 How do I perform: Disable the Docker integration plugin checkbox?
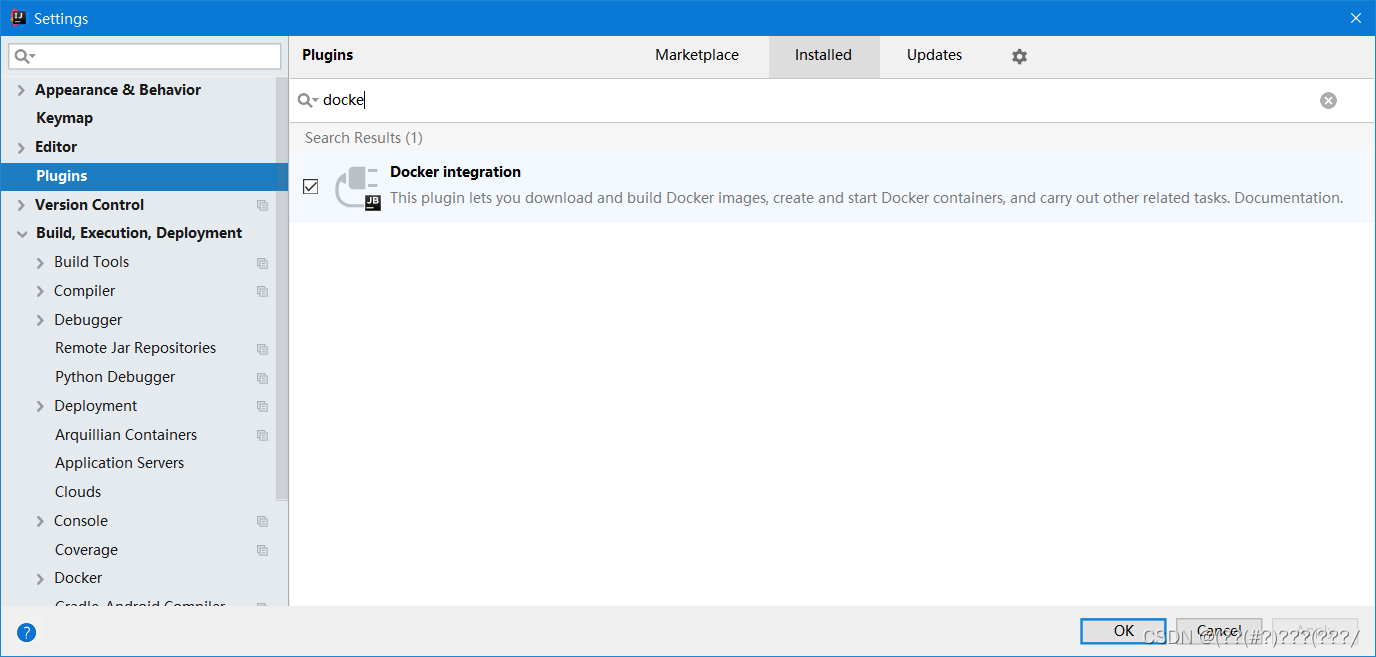point(311,187)
